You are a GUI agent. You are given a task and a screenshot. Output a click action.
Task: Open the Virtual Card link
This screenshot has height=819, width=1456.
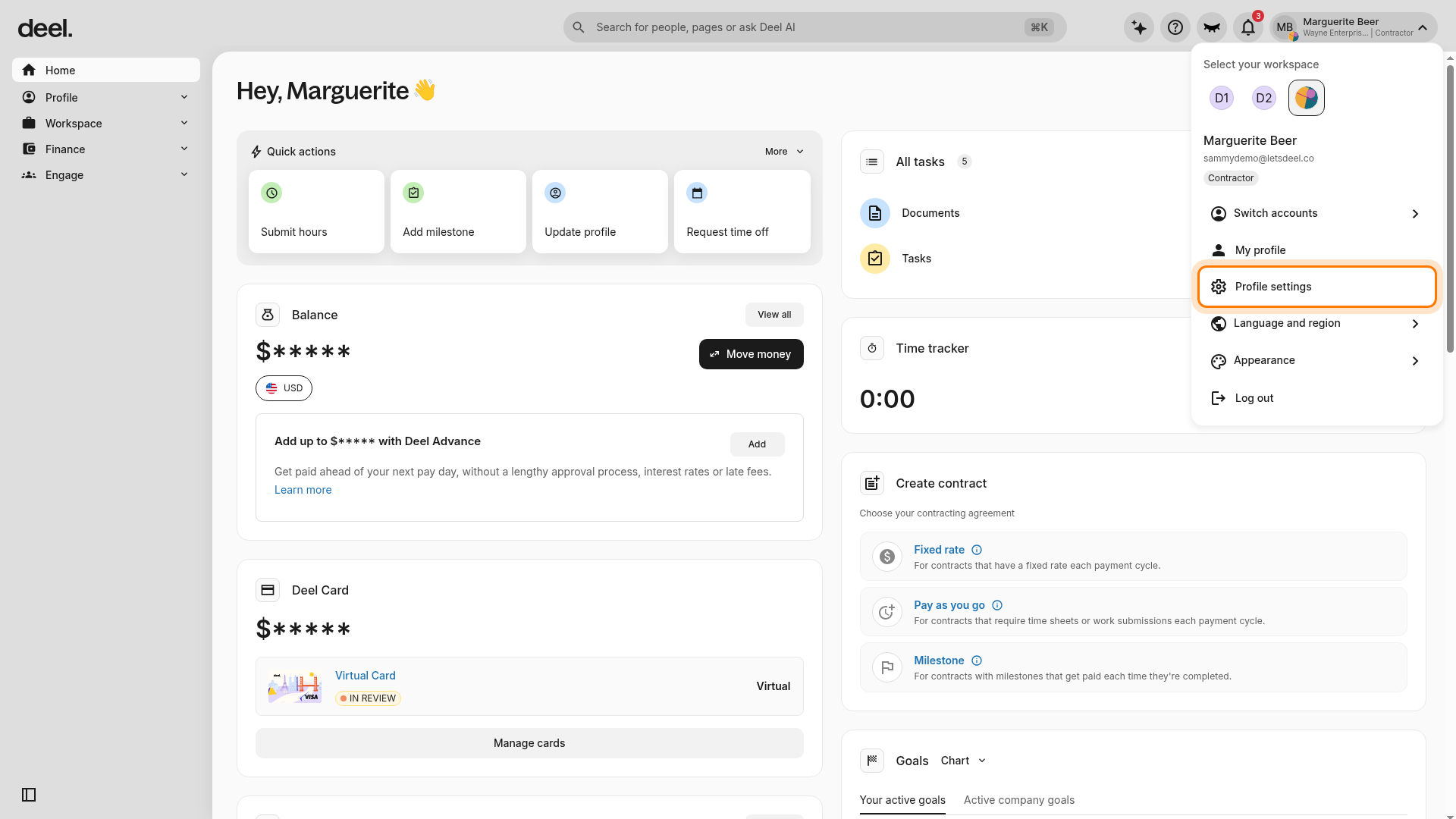tap(365, 676)
